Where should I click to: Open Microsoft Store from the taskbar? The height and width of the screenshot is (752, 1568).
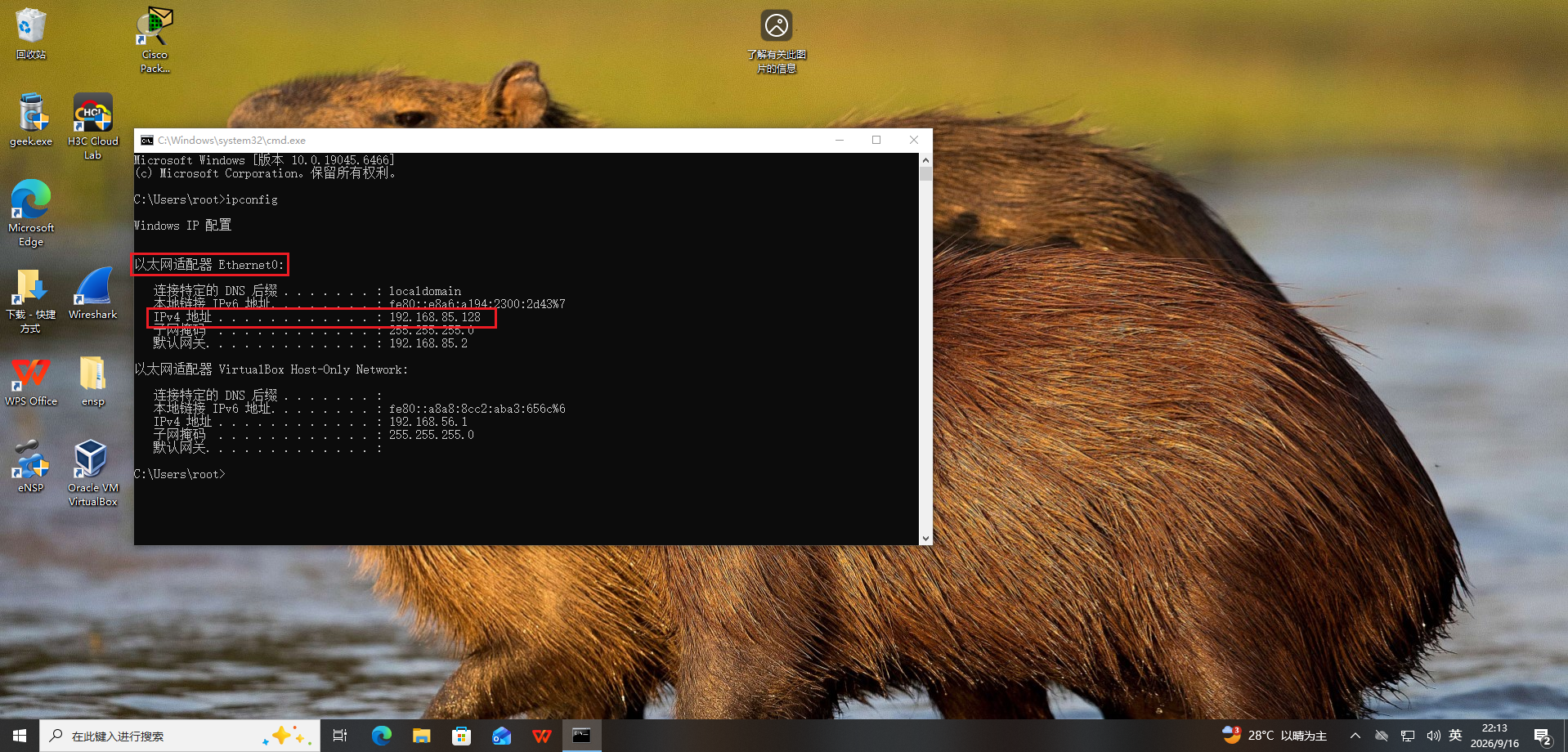pos(461,736)
